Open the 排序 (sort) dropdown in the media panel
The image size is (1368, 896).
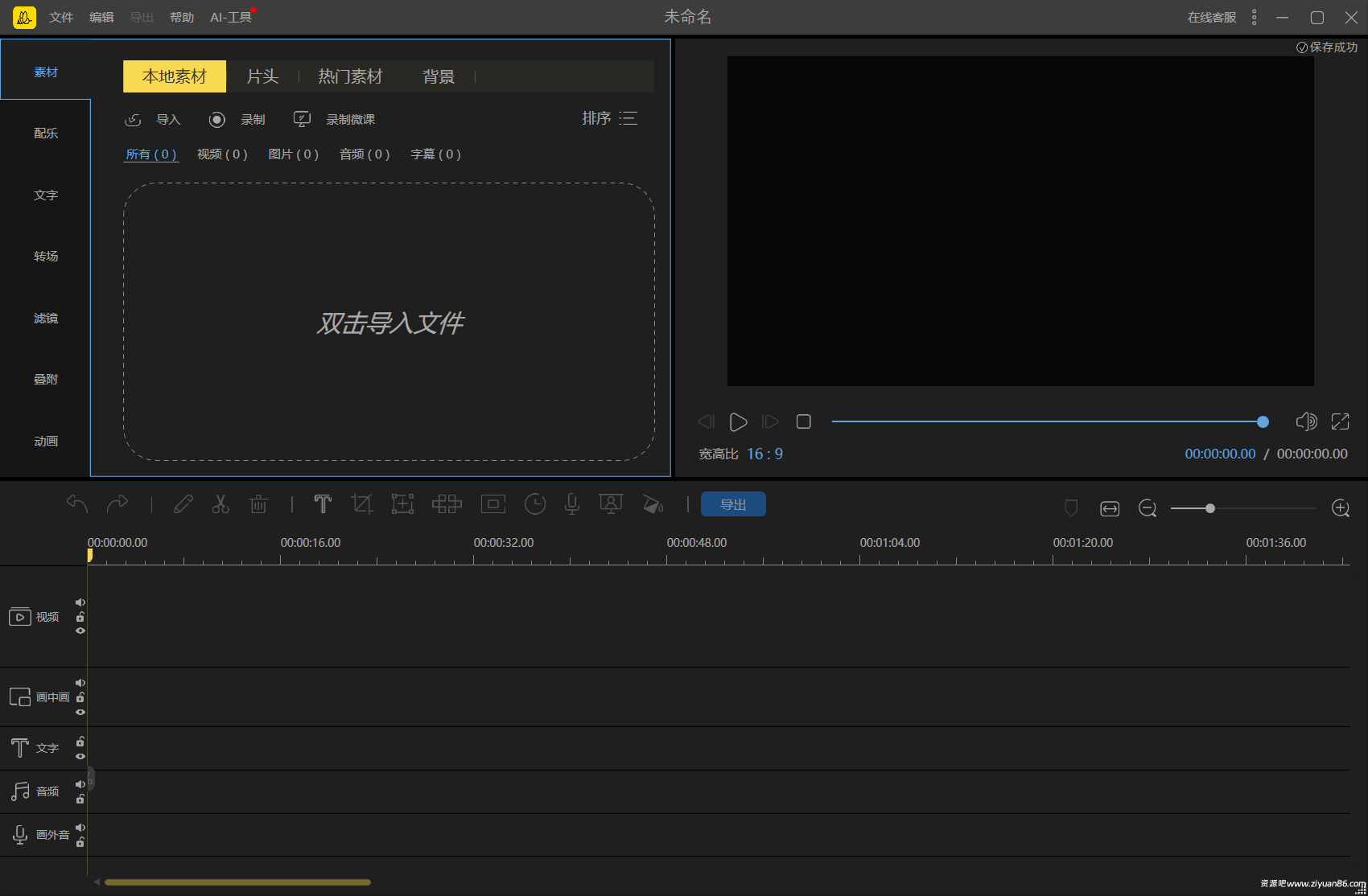coord(605,118)
